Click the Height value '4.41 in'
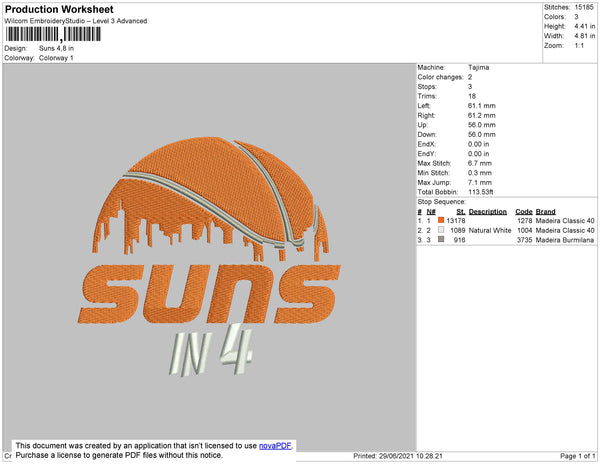Viewport: 600px width, 464px height. pyautogui.click(x=585, y=26)
